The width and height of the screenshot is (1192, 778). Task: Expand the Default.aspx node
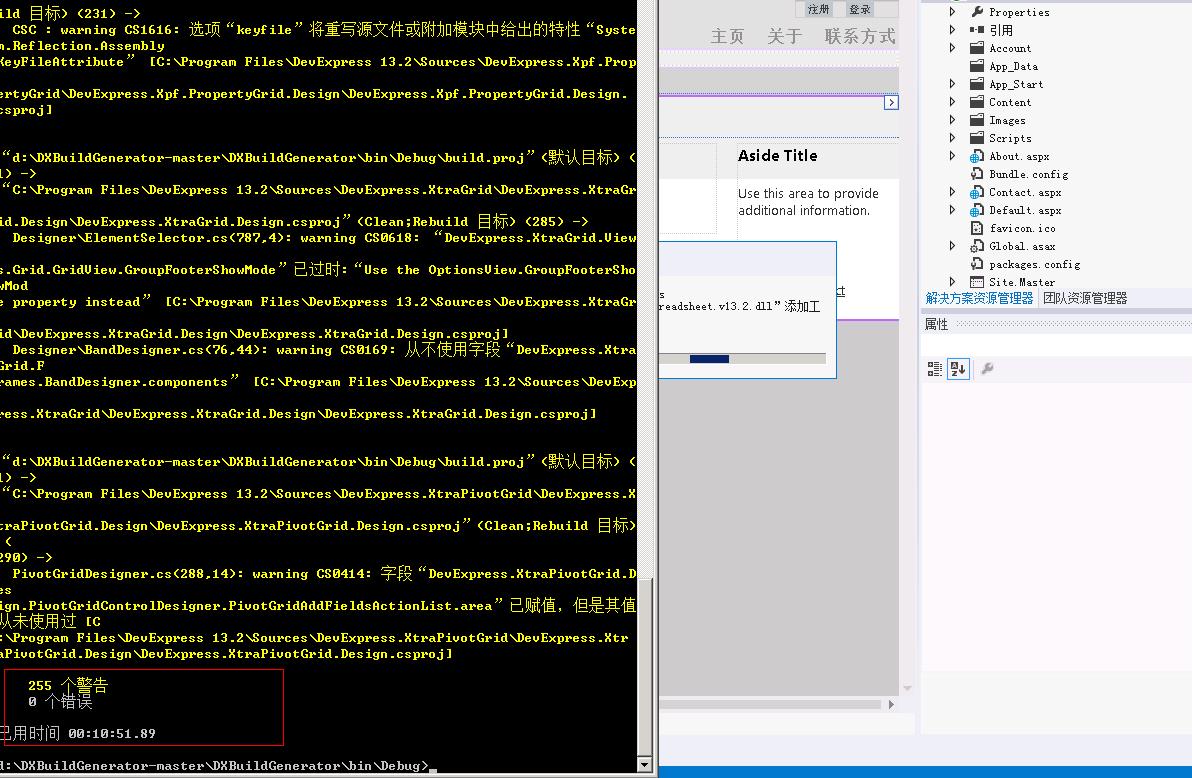pos(953,210)
